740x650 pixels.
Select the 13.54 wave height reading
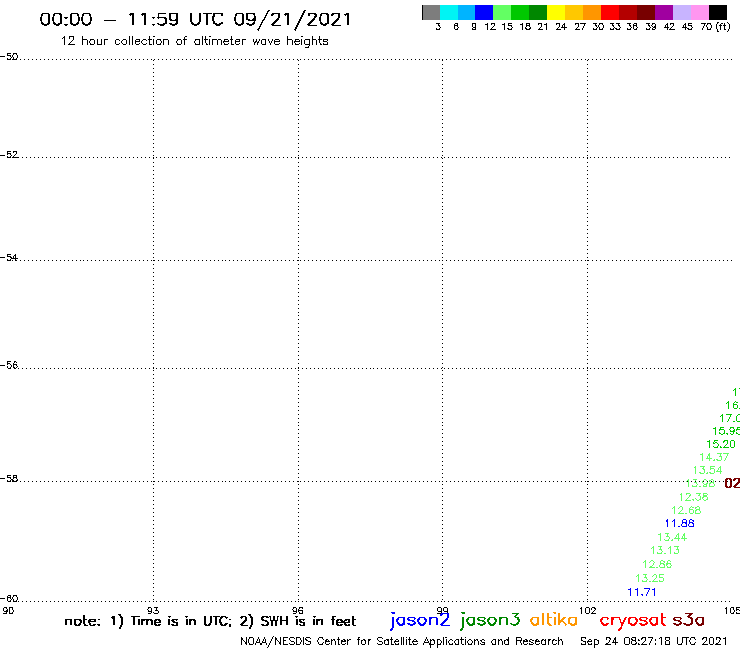click(707, 470)
